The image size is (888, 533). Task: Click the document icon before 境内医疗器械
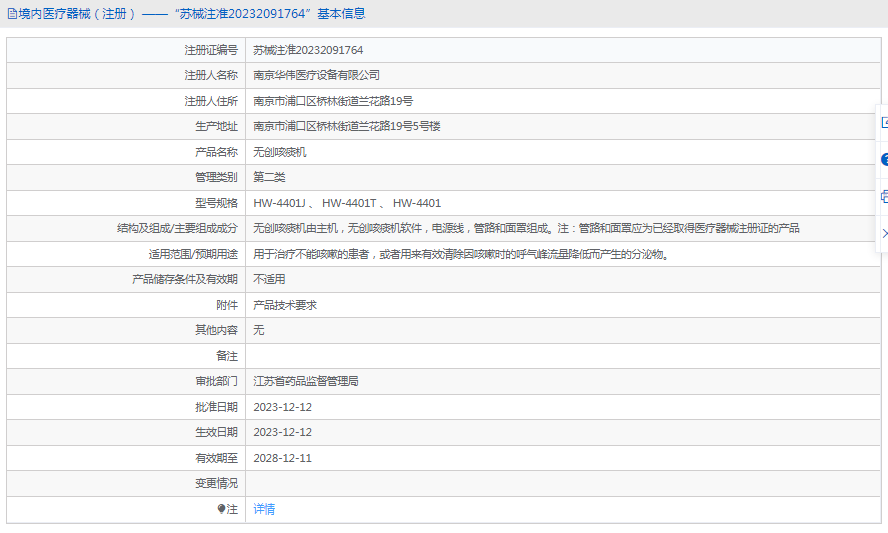[x=12, y=14]
